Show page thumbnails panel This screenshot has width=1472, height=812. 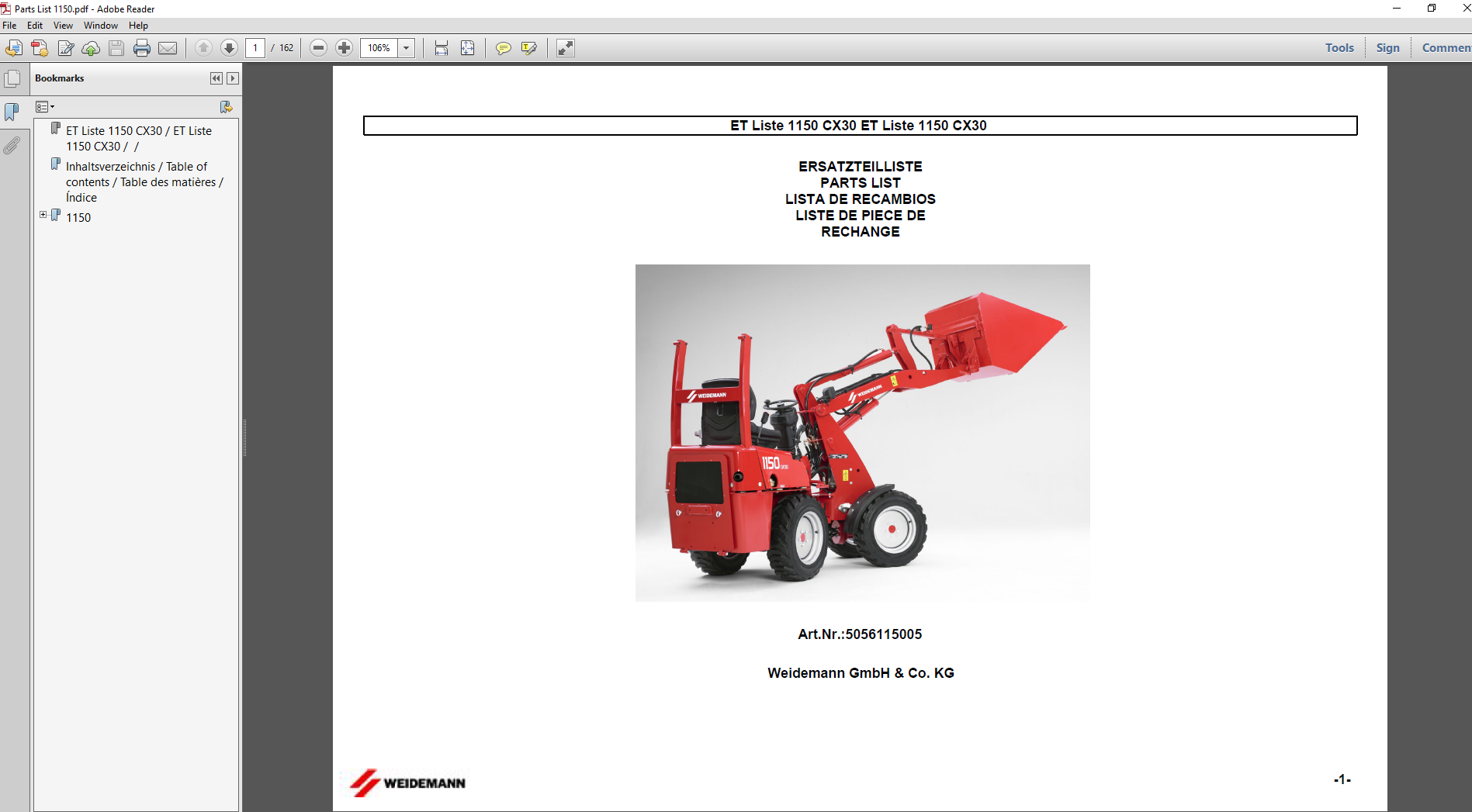[12, 79]
